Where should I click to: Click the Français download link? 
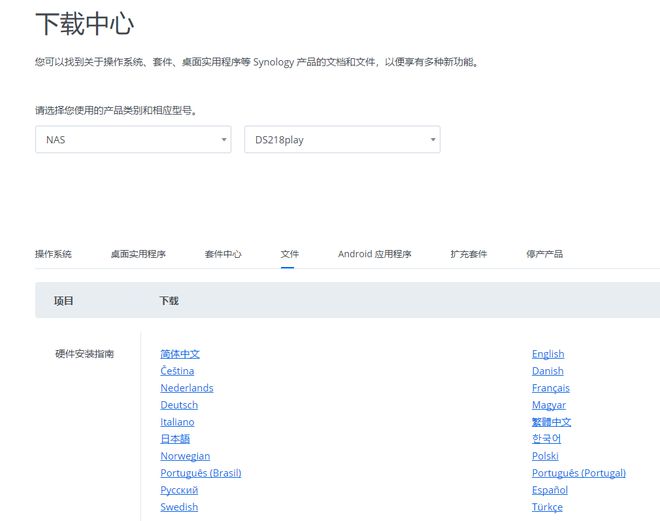551,388
